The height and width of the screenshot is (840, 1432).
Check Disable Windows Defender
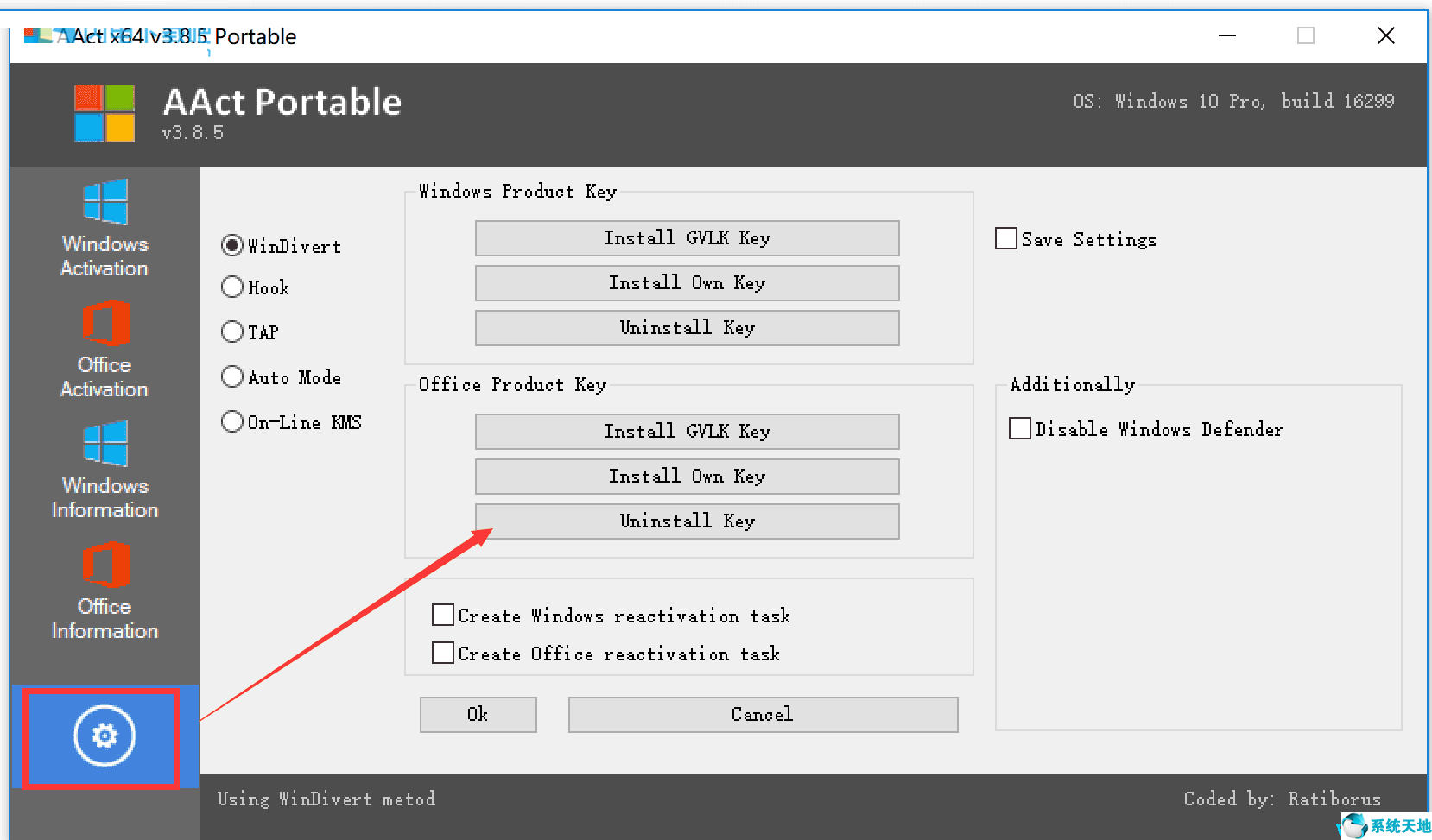[x=1020, y=428]
